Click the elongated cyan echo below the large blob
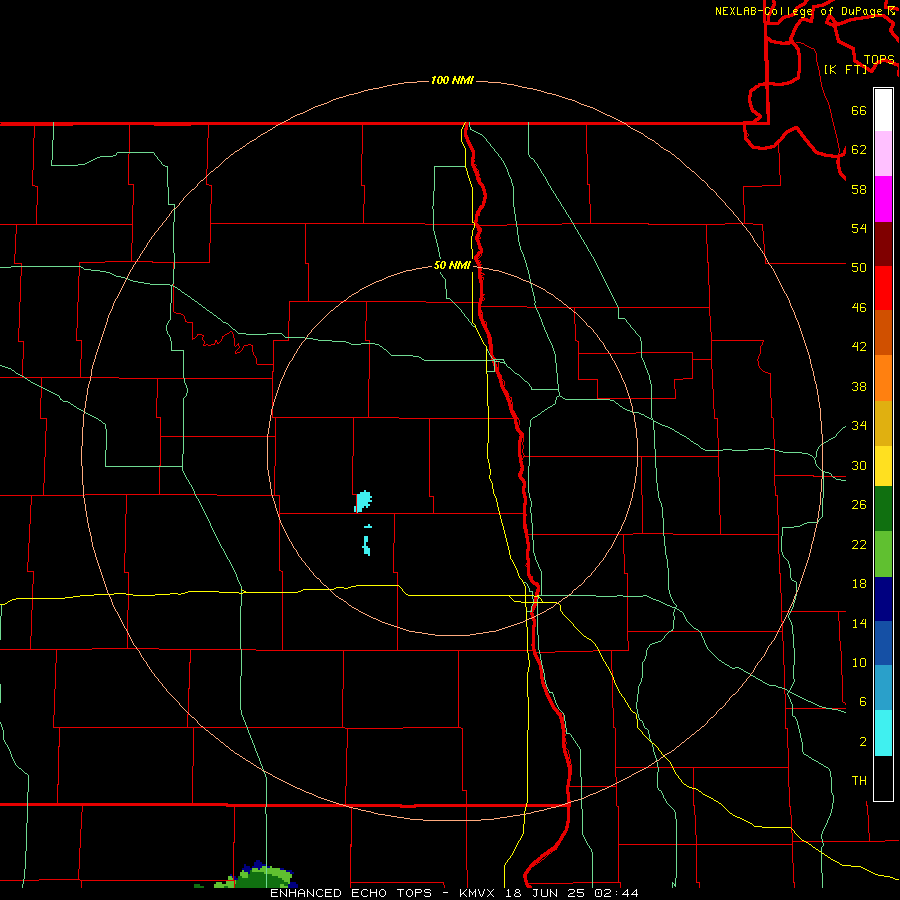Image resolution: width=900 pixels, height=900 pixels. pyautogui.click(x=366, y=545)
